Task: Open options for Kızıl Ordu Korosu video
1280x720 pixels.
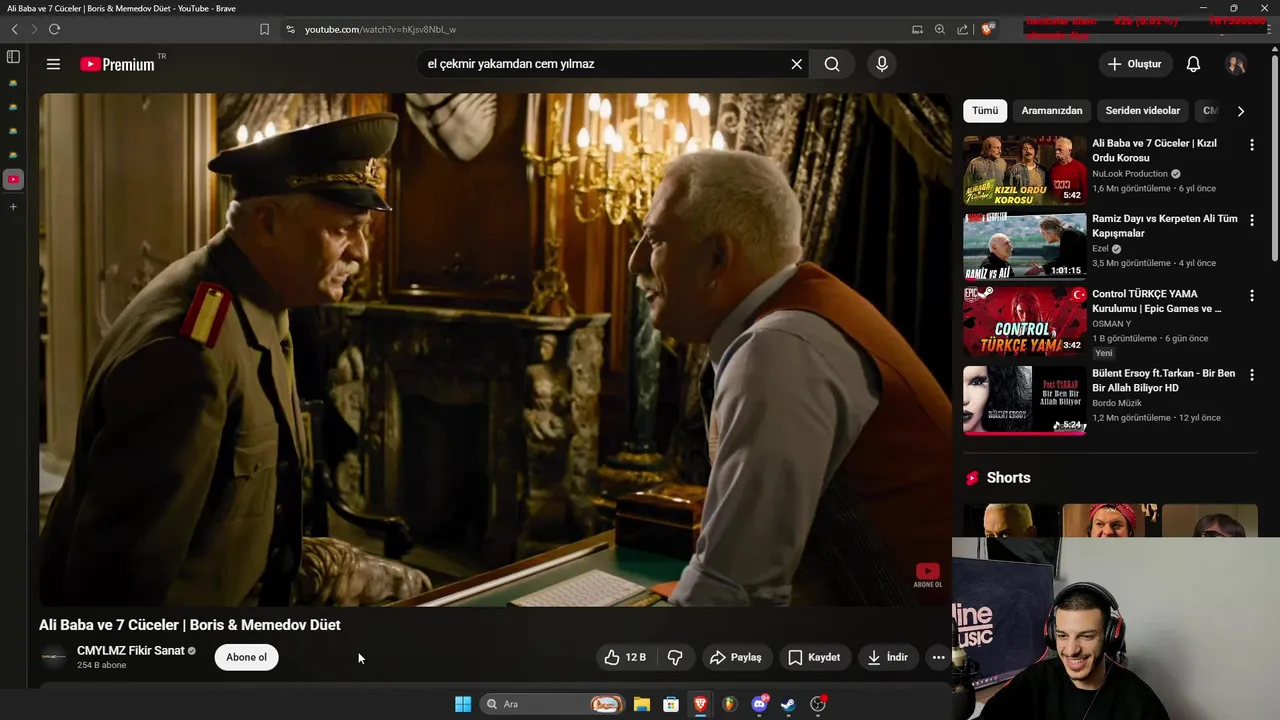Action: tap(1251, 145)
